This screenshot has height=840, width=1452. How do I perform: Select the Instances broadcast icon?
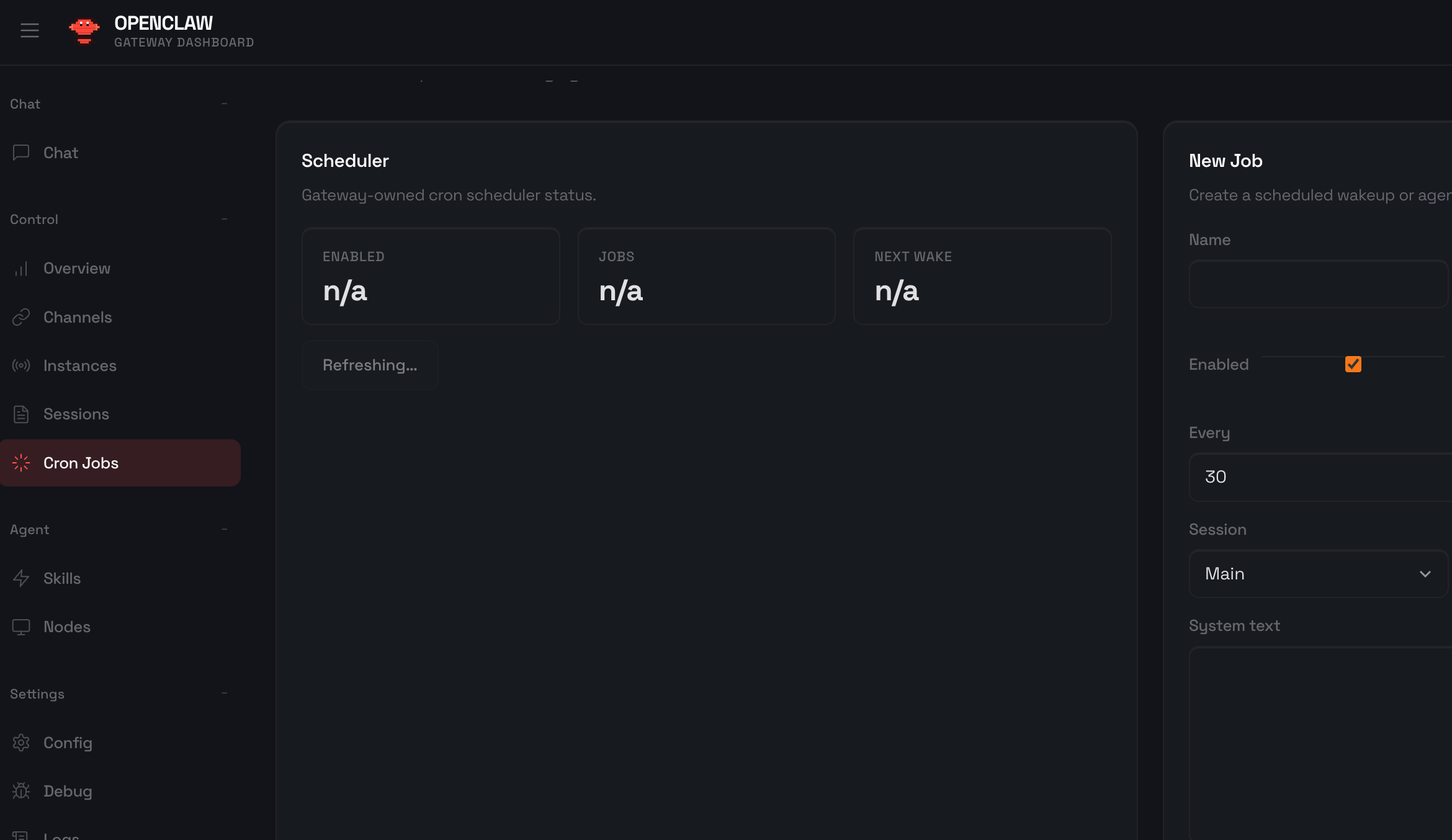(x=21, y=365)
